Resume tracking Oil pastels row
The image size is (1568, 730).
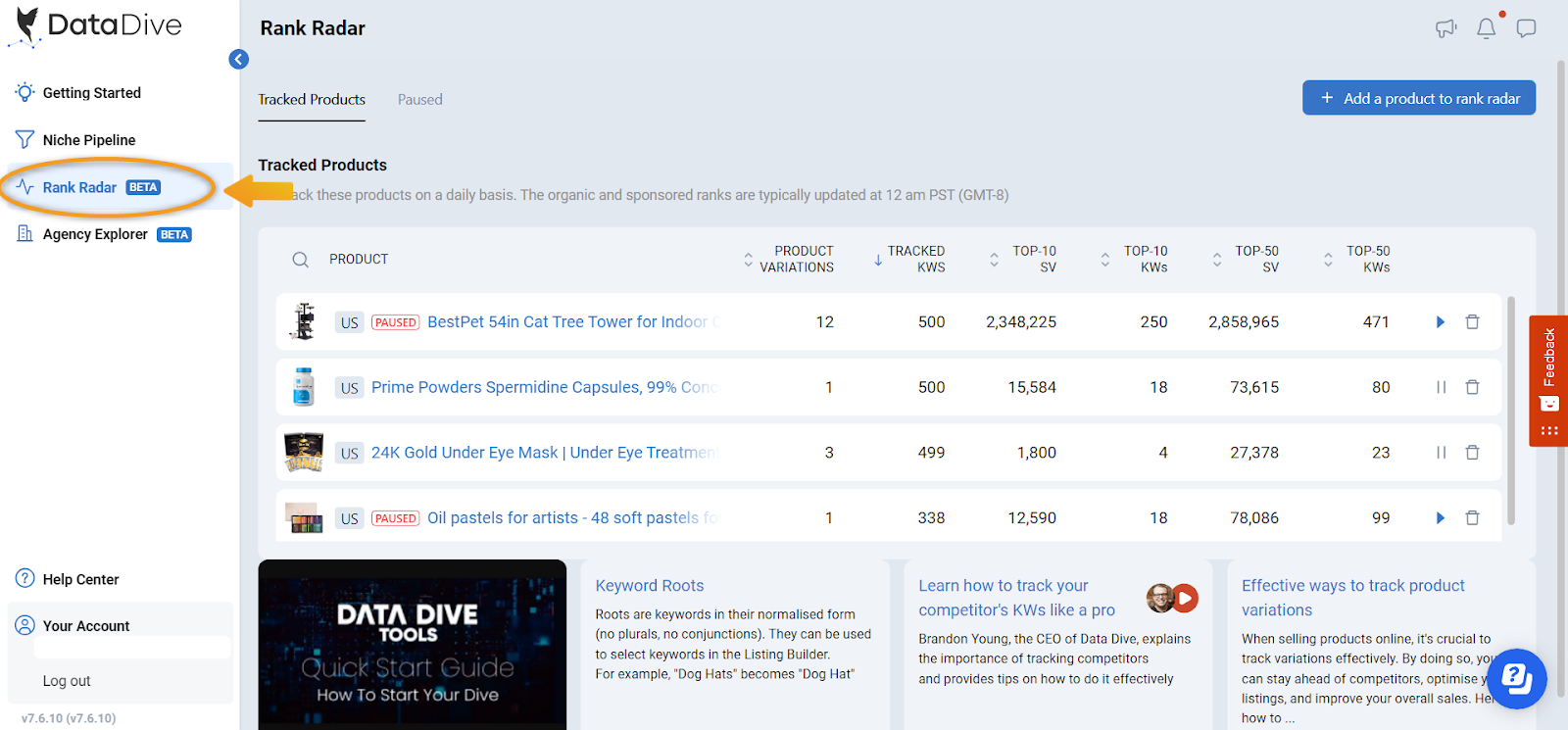pyautogui.click(x=1441, y=518)
